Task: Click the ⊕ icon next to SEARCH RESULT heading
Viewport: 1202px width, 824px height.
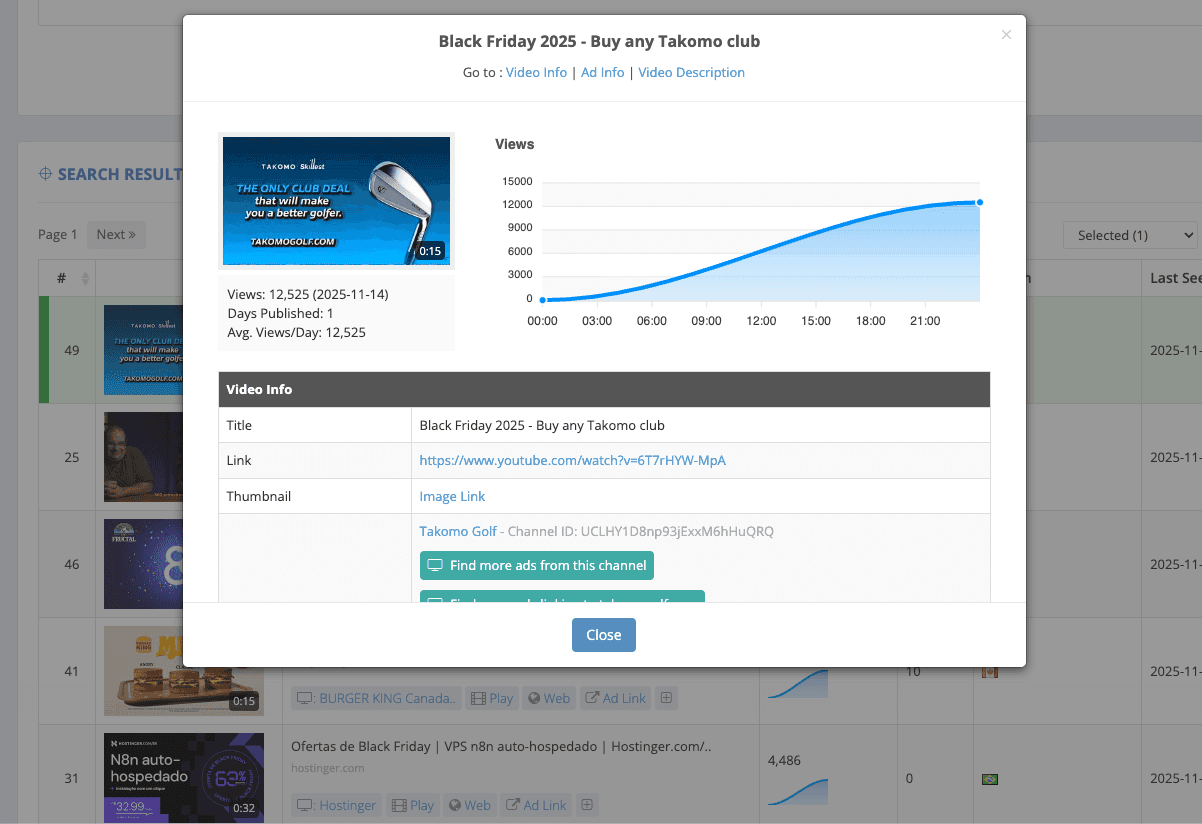Action: (x=44, y=173)
